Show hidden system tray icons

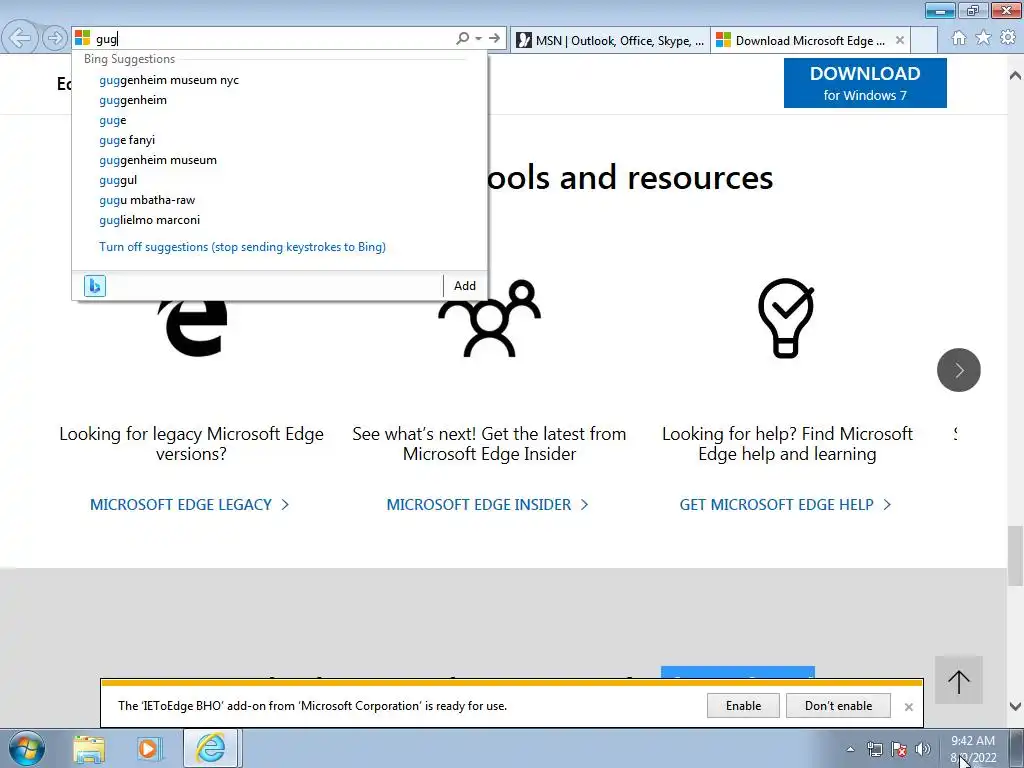(850, 749)
